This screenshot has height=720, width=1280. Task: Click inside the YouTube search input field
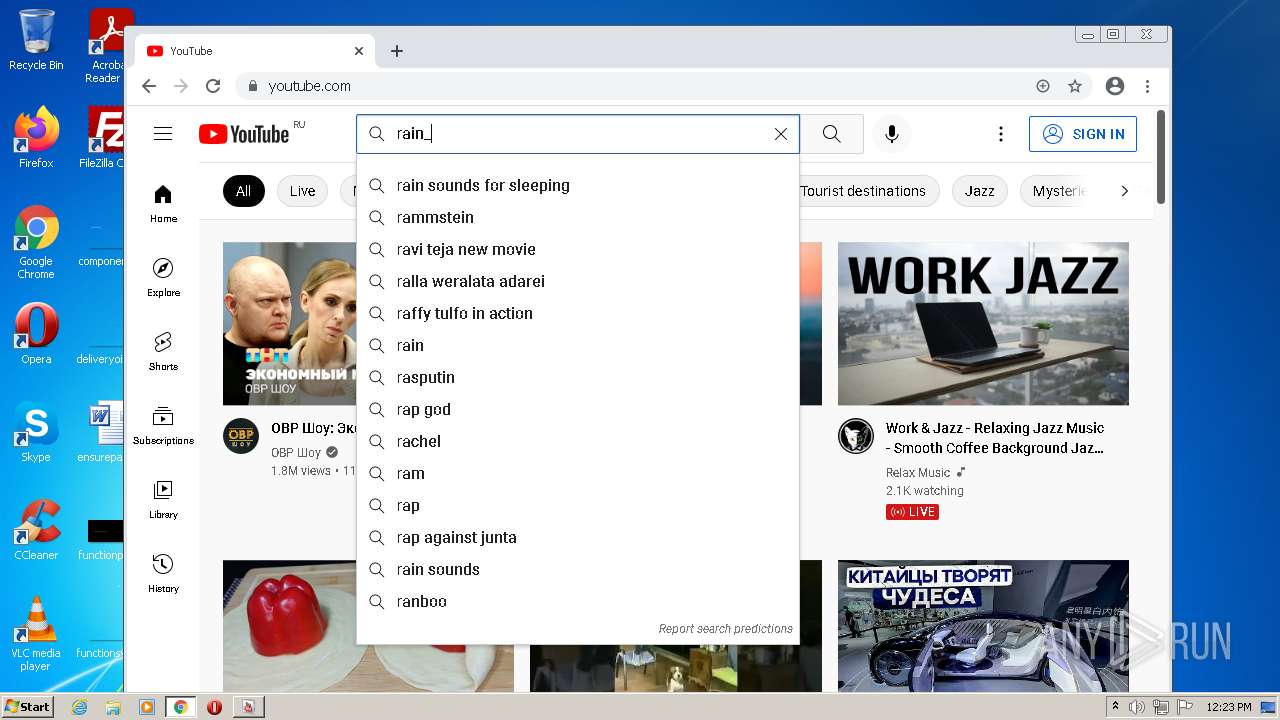(x=580, y=134)
